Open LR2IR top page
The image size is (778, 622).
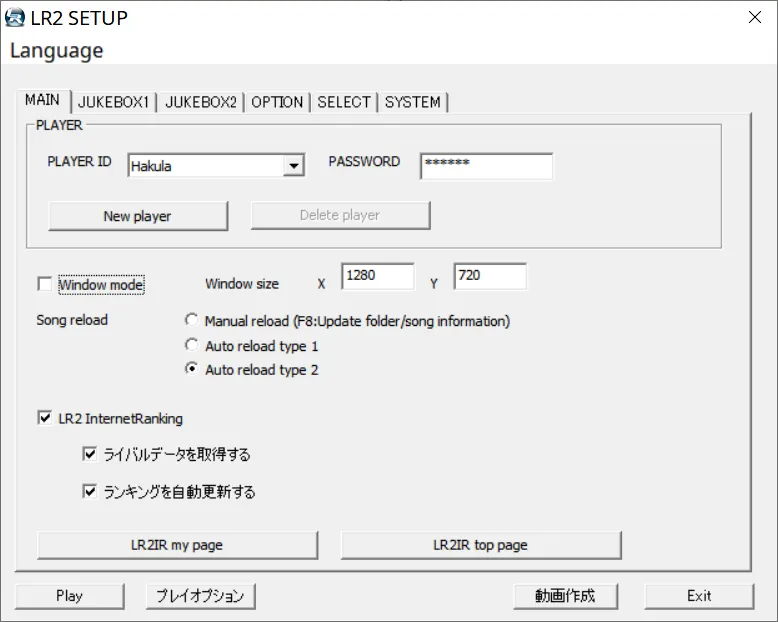point(481,545)
